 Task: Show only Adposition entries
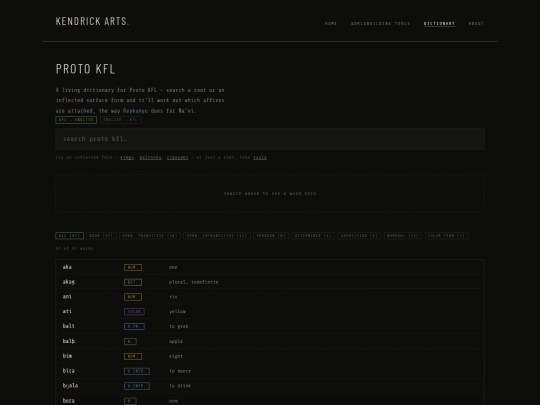[359, 236]
